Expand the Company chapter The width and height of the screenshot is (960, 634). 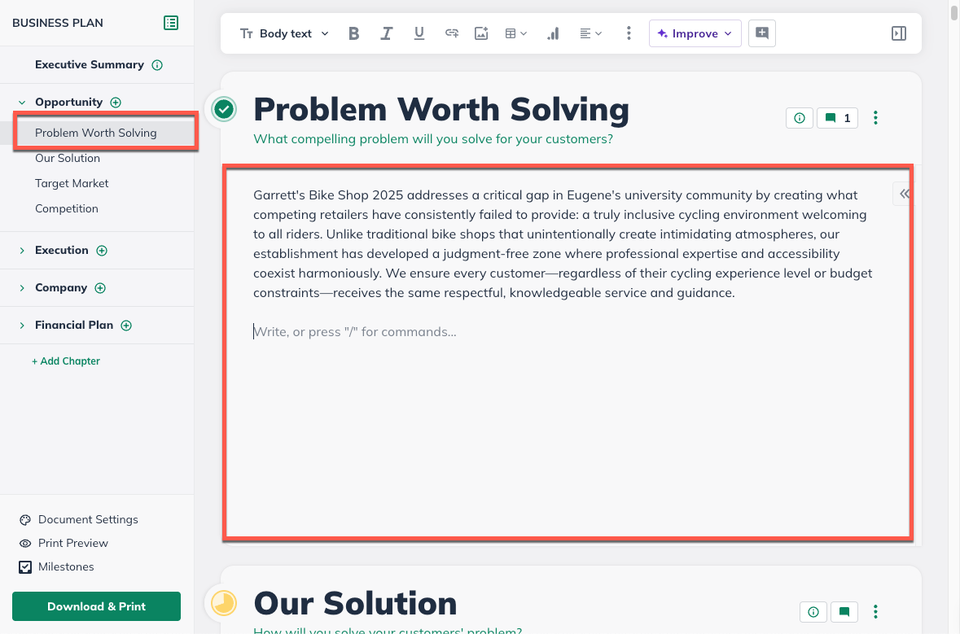click(x=22, y=288)
